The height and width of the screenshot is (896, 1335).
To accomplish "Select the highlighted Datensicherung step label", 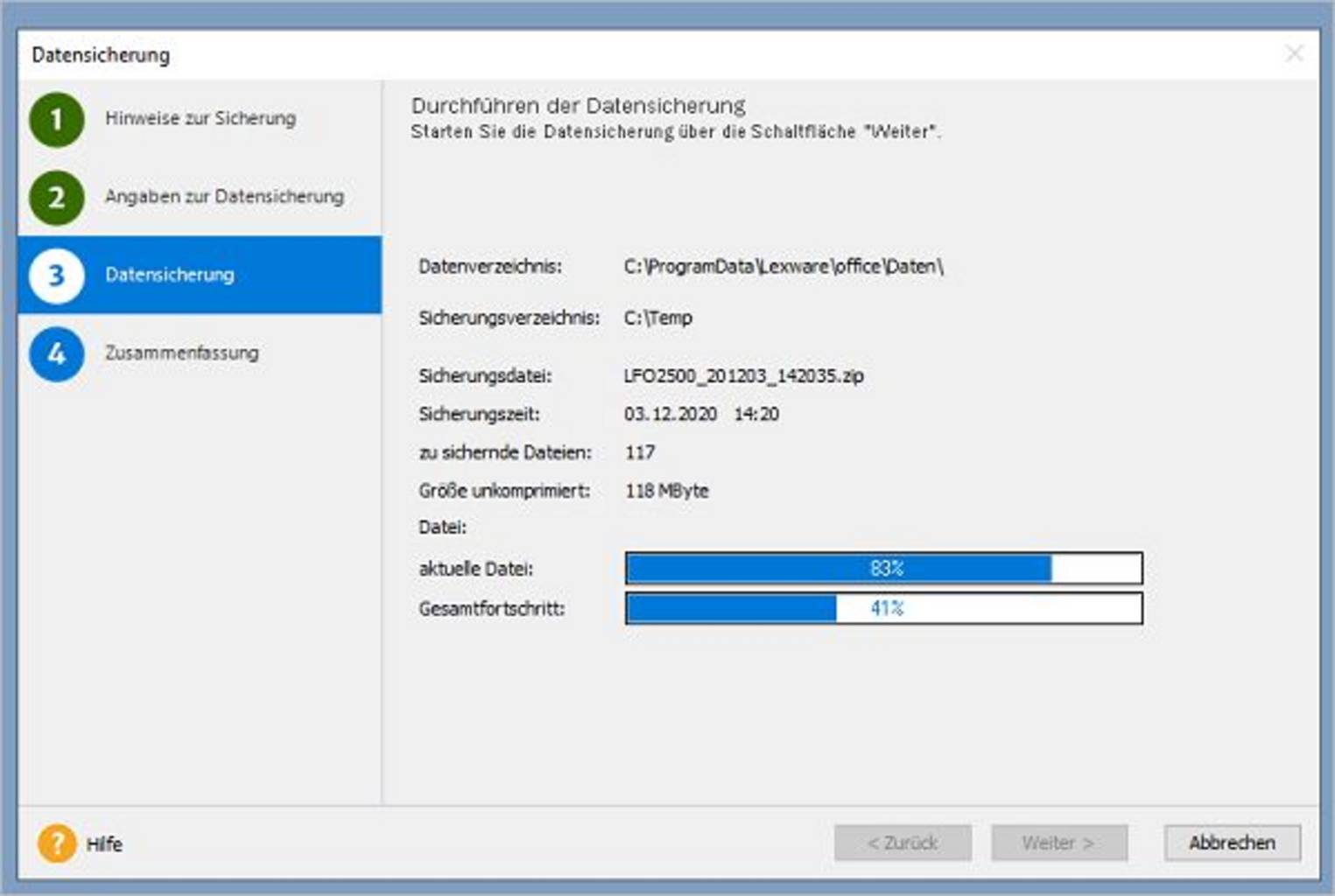I will pos(170,275).
